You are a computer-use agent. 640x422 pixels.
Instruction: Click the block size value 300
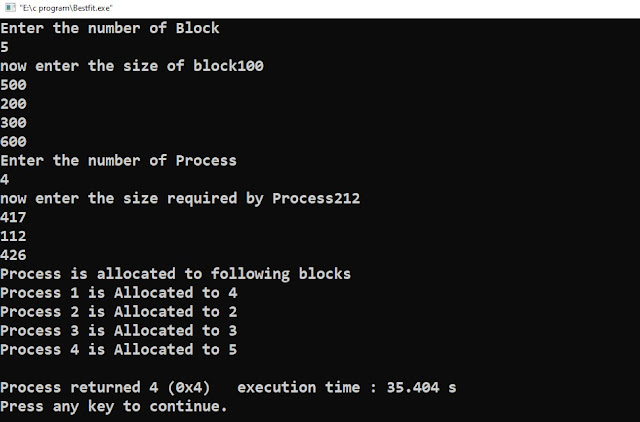tap(13, 123)
